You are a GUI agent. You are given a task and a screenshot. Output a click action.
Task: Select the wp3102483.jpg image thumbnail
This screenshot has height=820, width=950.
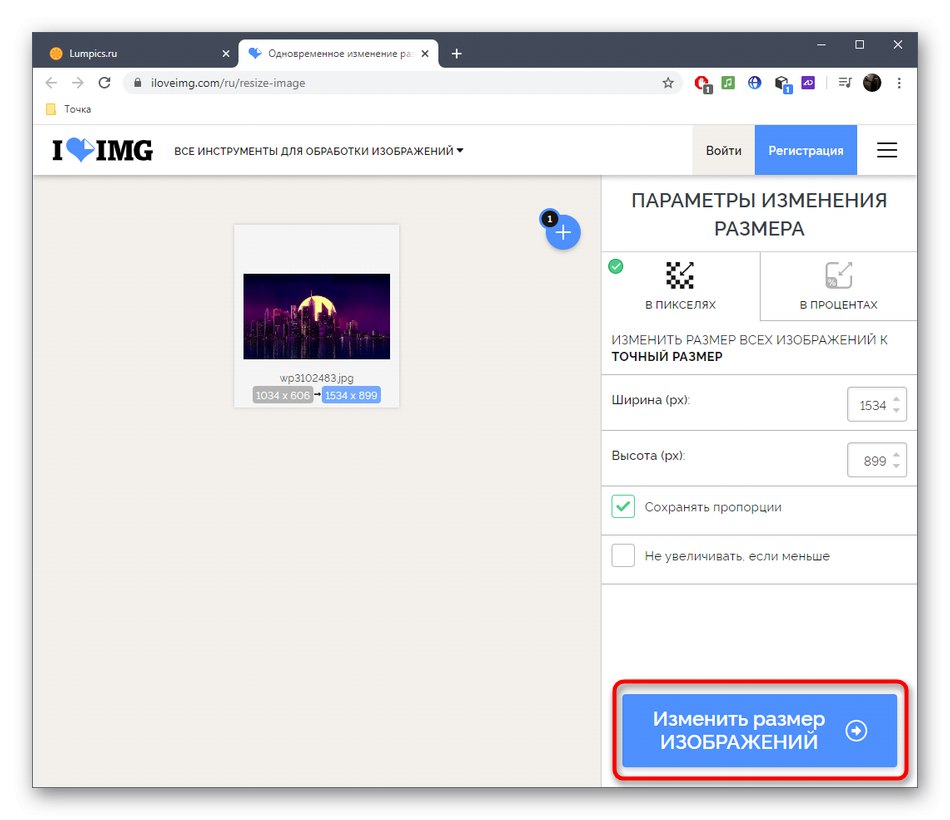[x=317, y=316]
